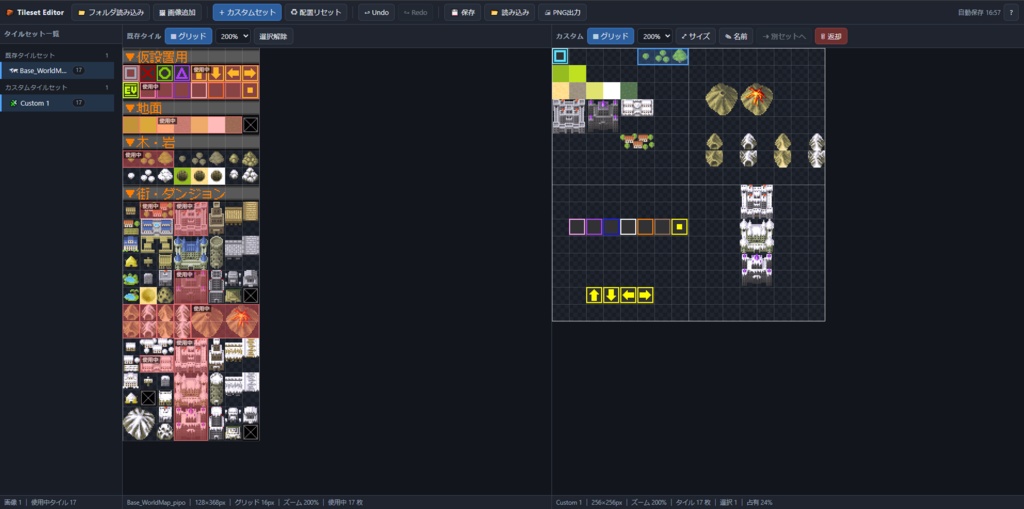Select the orange right arrow tile in 仮設置用
The image size is (1024, 509).
250,73
